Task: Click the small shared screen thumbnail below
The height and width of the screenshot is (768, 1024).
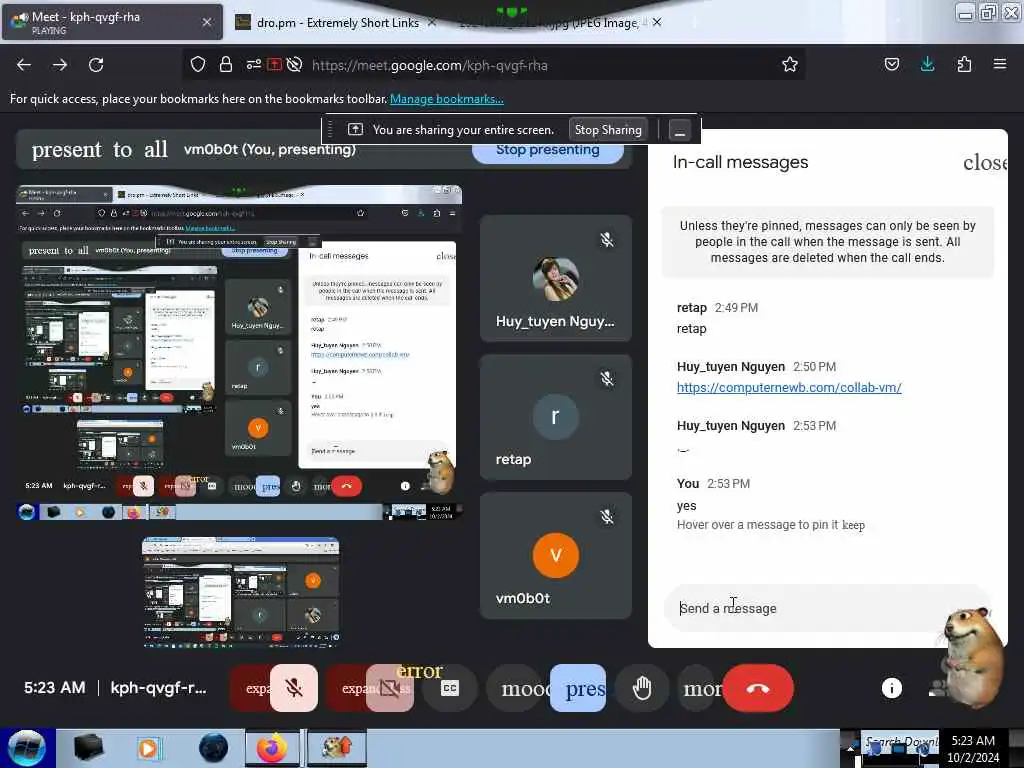Action: [240, 592]
